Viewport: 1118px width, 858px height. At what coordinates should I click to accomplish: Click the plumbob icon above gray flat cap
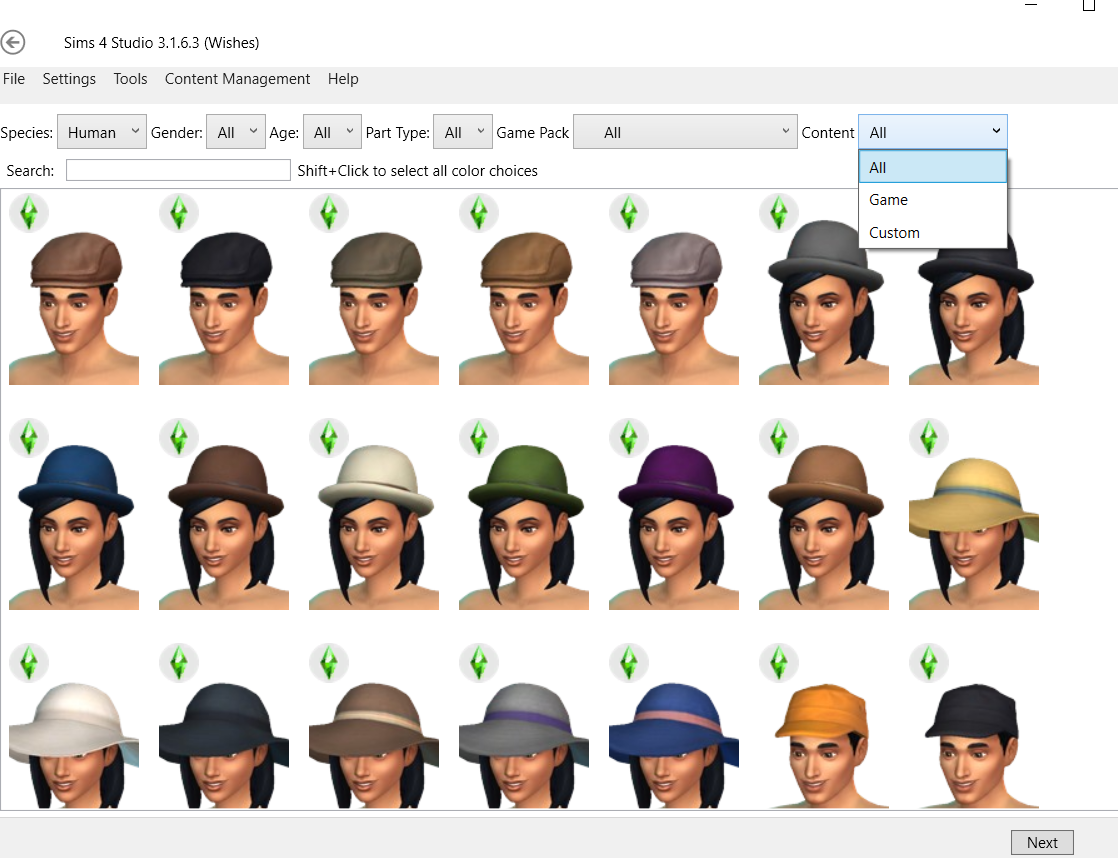pyautogui.click(x=629, y=213)
